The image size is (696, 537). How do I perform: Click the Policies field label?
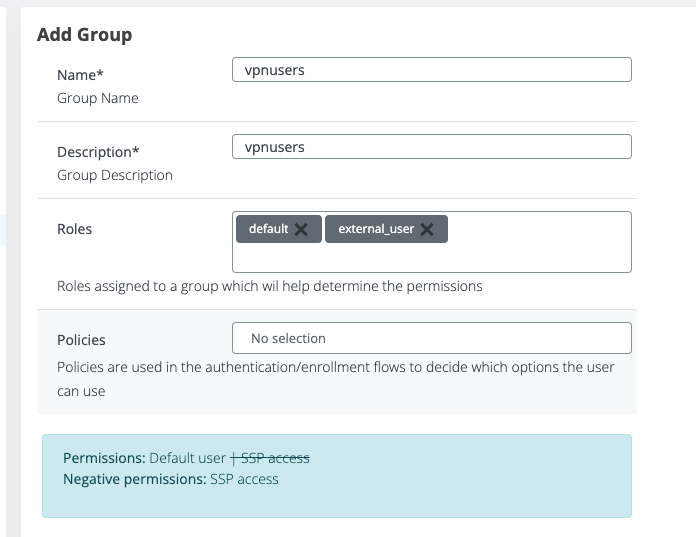81,340
